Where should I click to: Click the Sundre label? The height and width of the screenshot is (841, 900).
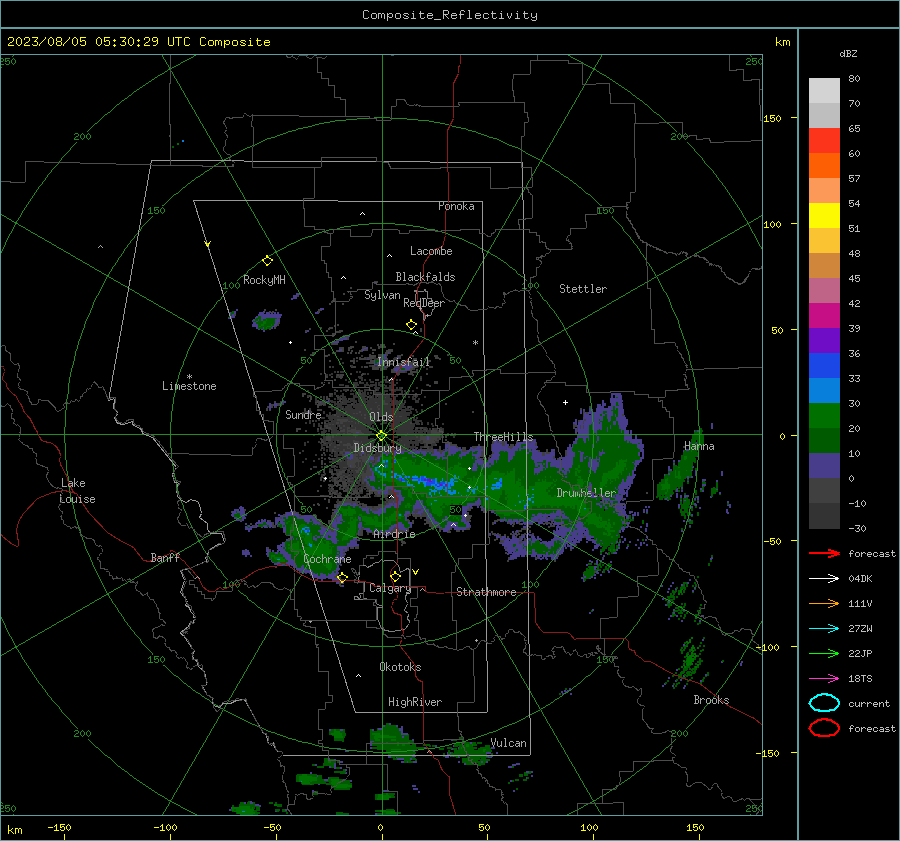click(303, 414)
